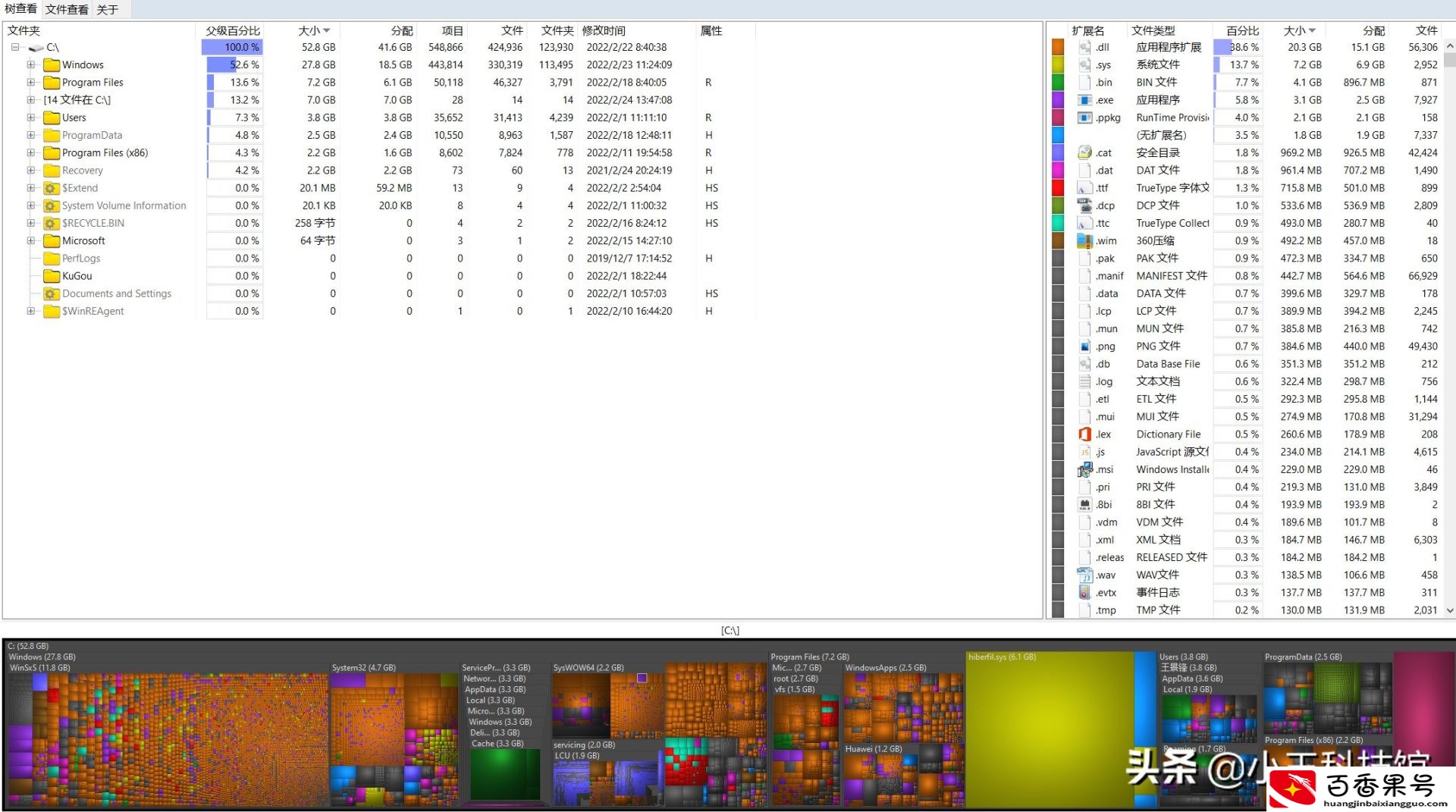Expand the Windows folder node
Image resolution: width=1456 pixels, height=812 pixels.
tap(31, 64)
